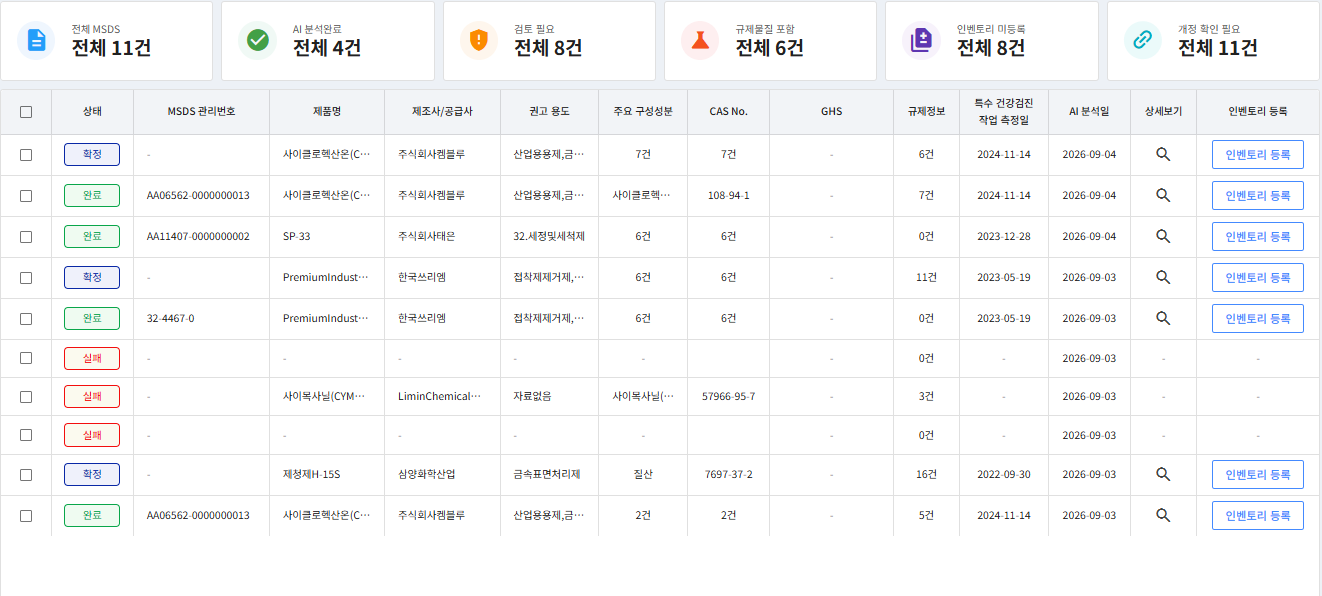
Task: Click the 상태 column header
Action: (92, 112)
